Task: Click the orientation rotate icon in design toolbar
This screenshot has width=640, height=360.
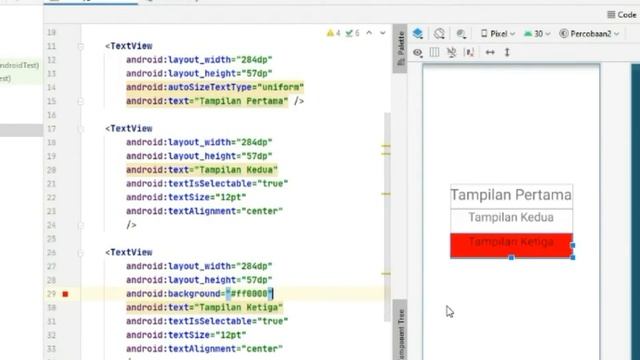Action: (439, 33)
